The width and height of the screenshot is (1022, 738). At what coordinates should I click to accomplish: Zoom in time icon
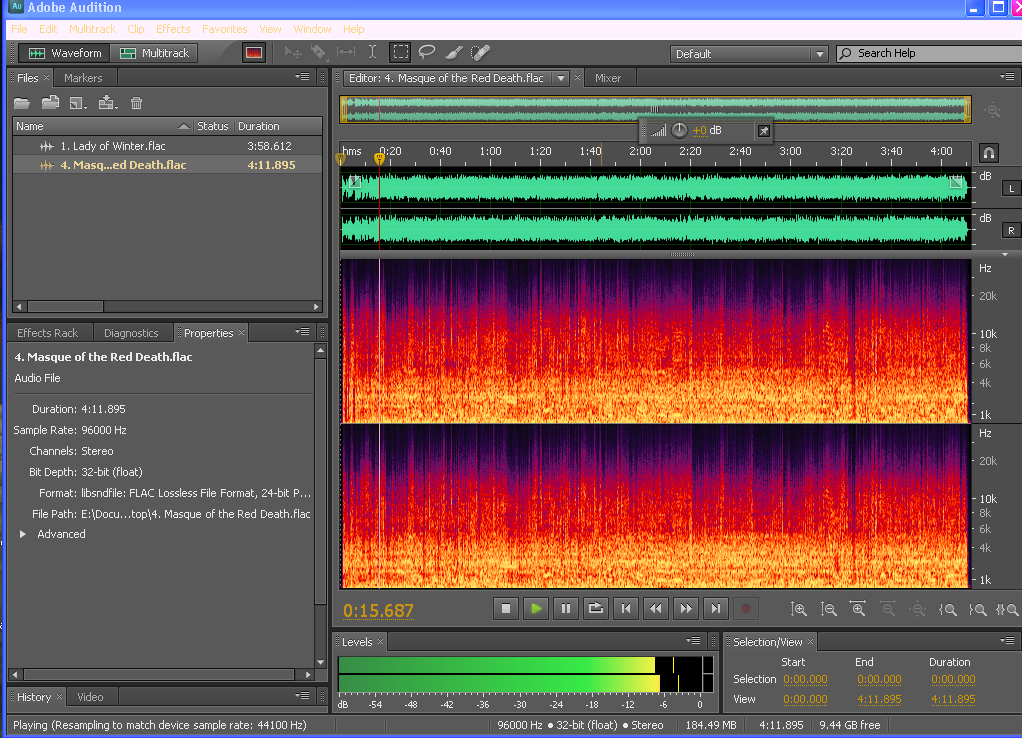[x=858, y=610]
